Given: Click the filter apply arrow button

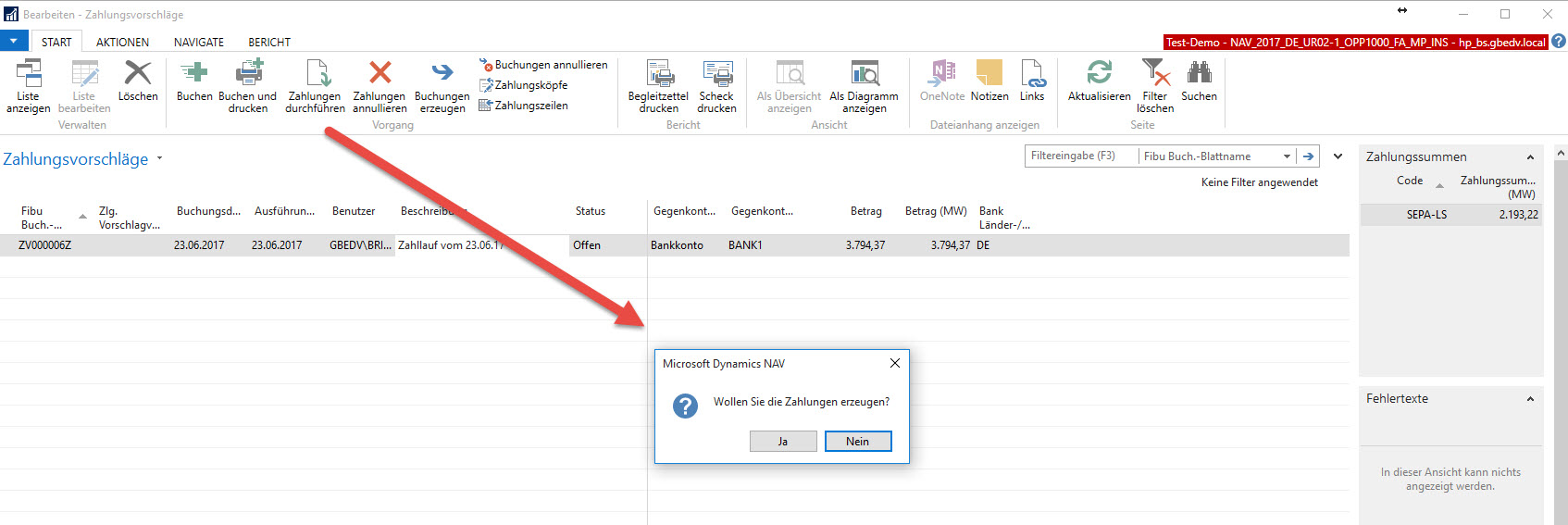Looking at the screenshot, I should tap(1309, 156).
